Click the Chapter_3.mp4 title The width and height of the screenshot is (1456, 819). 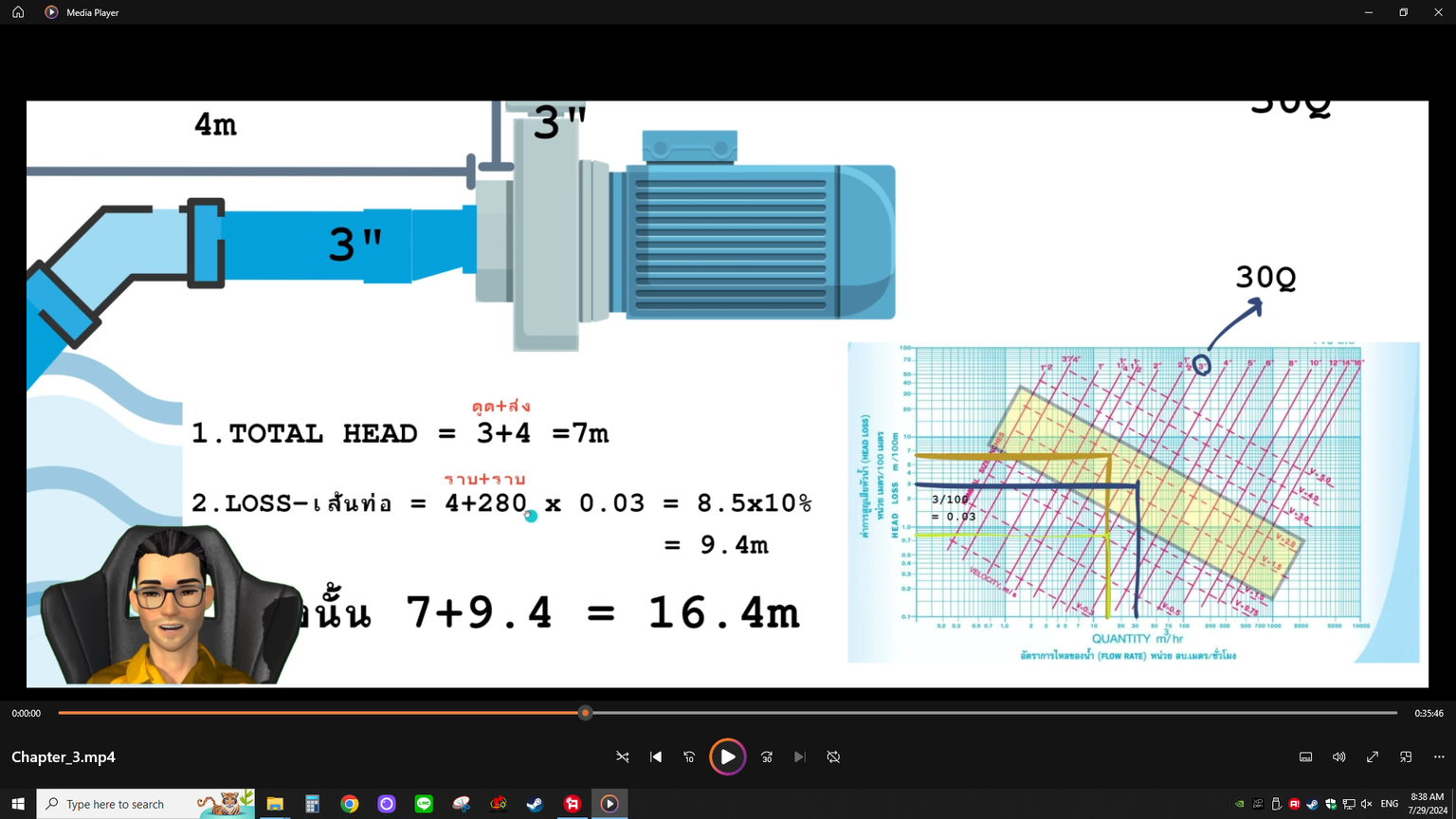(x=64, y=756)
